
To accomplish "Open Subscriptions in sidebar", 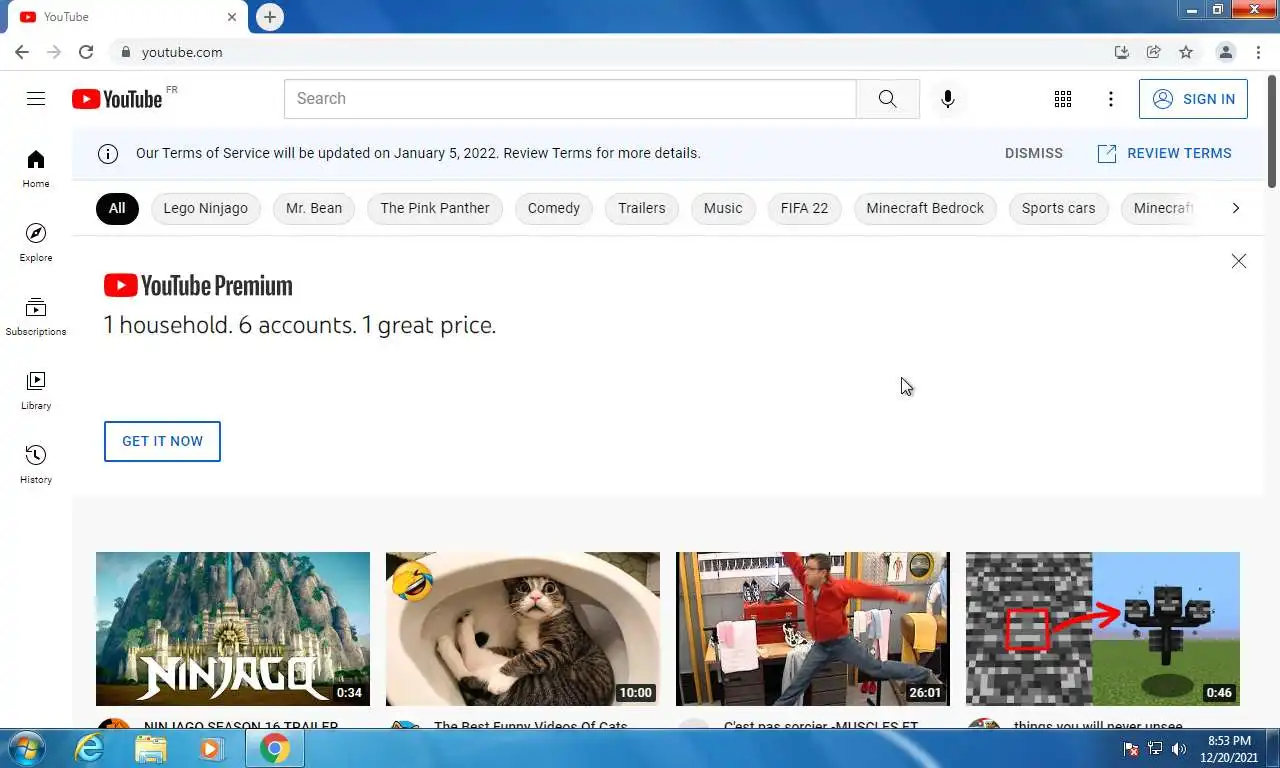I will [36, 317].
